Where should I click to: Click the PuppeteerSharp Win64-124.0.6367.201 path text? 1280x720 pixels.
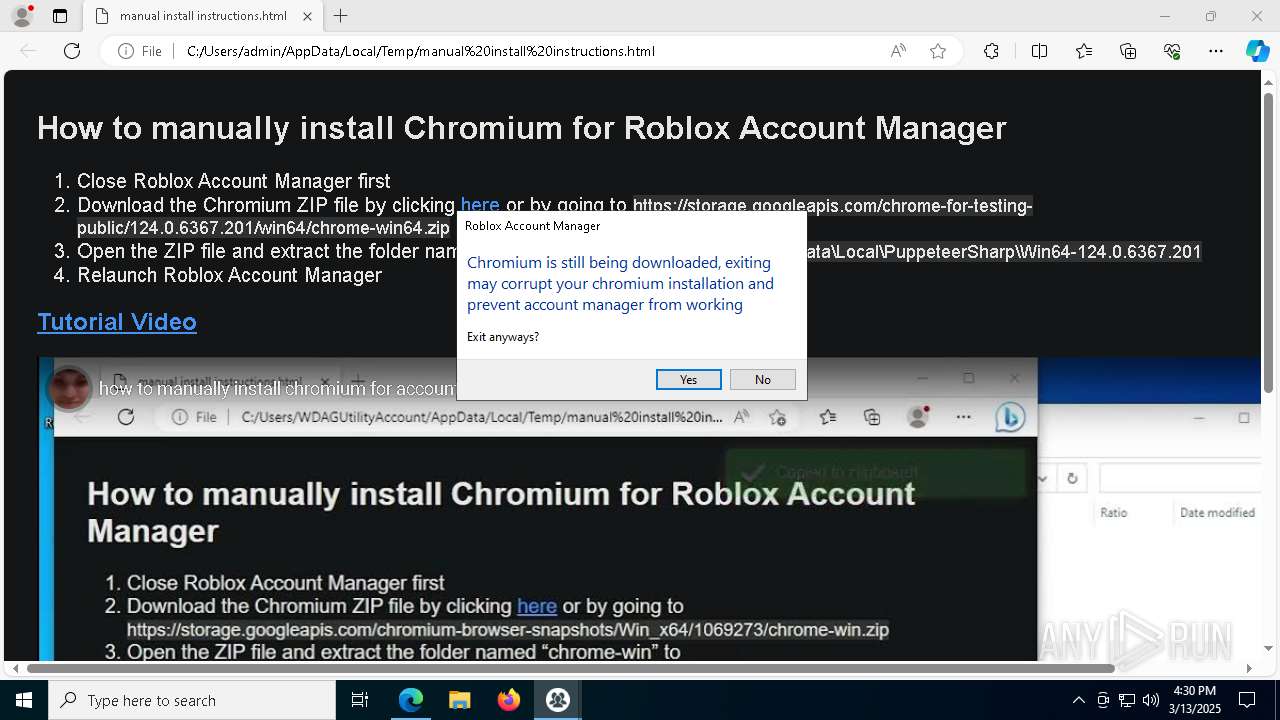(1004, 252)
